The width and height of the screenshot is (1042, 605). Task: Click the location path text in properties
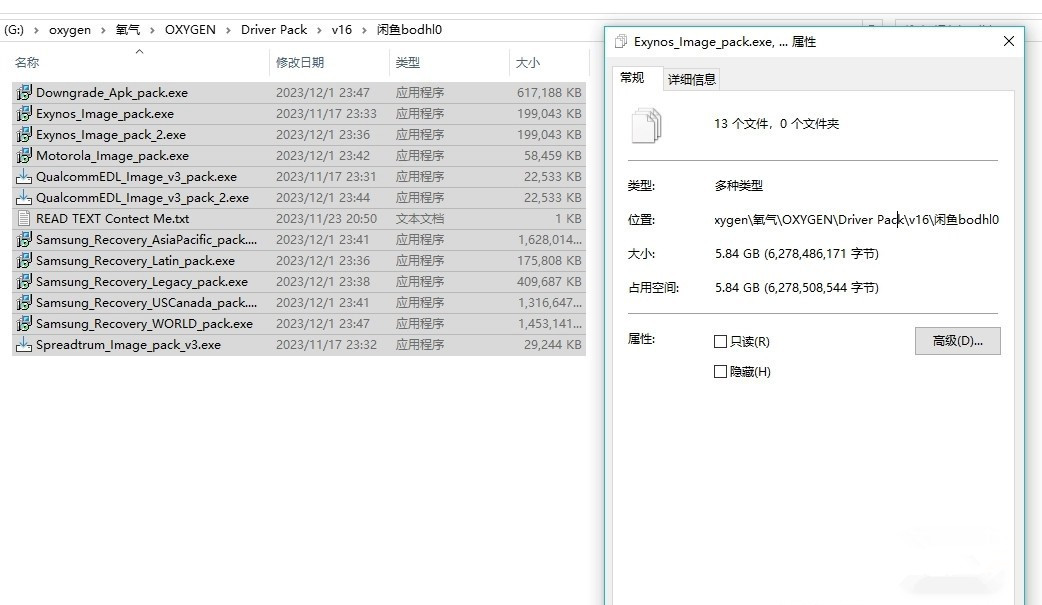[x=857, y=219]
